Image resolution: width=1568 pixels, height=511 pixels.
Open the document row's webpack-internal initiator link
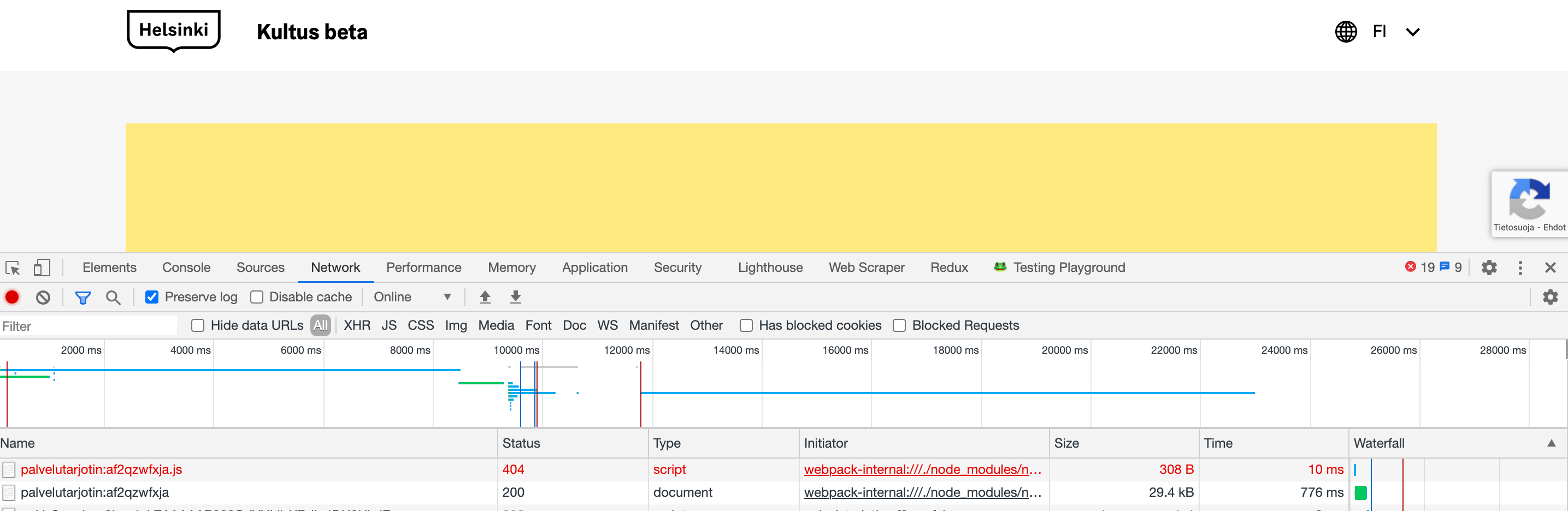click(922, 493)
